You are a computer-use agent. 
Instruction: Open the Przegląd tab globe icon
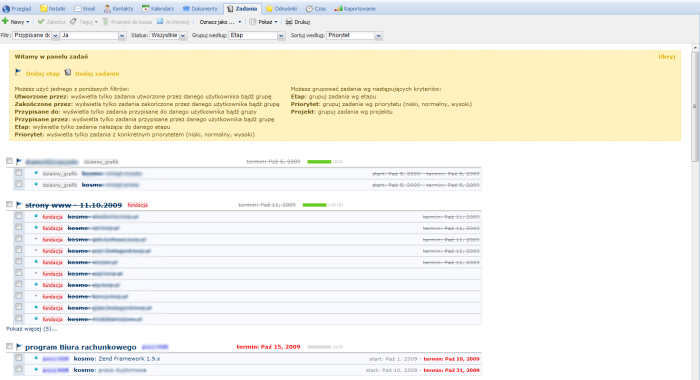[x=6, y=8]
